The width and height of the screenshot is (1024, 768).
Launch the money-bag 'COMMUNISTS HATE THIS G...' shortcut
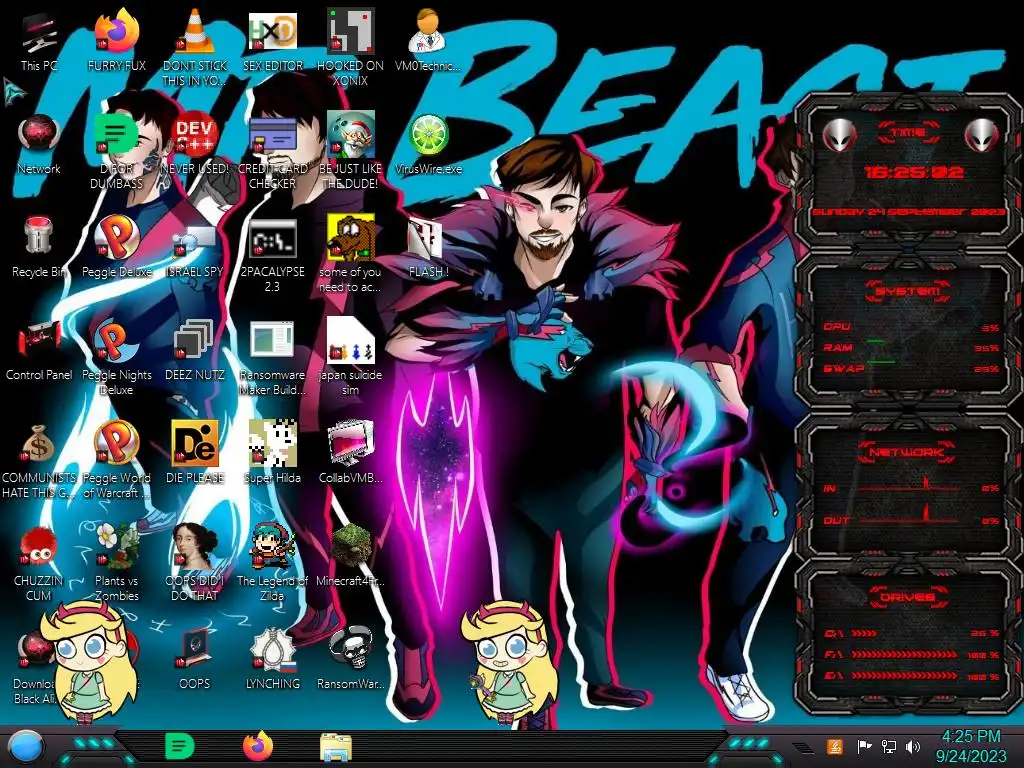tap(39, 460)
